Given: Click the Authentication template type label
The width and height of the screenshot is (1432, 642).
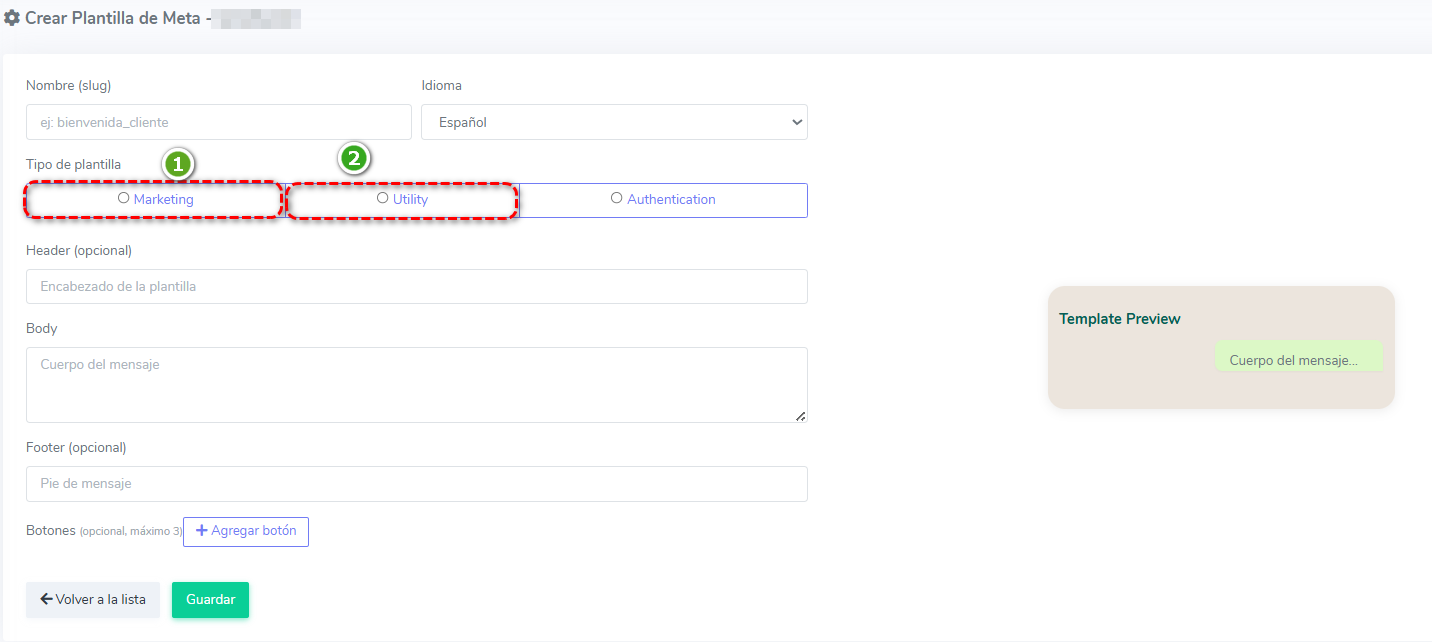Looking at the screenshot, I should (x=671, y=199).
